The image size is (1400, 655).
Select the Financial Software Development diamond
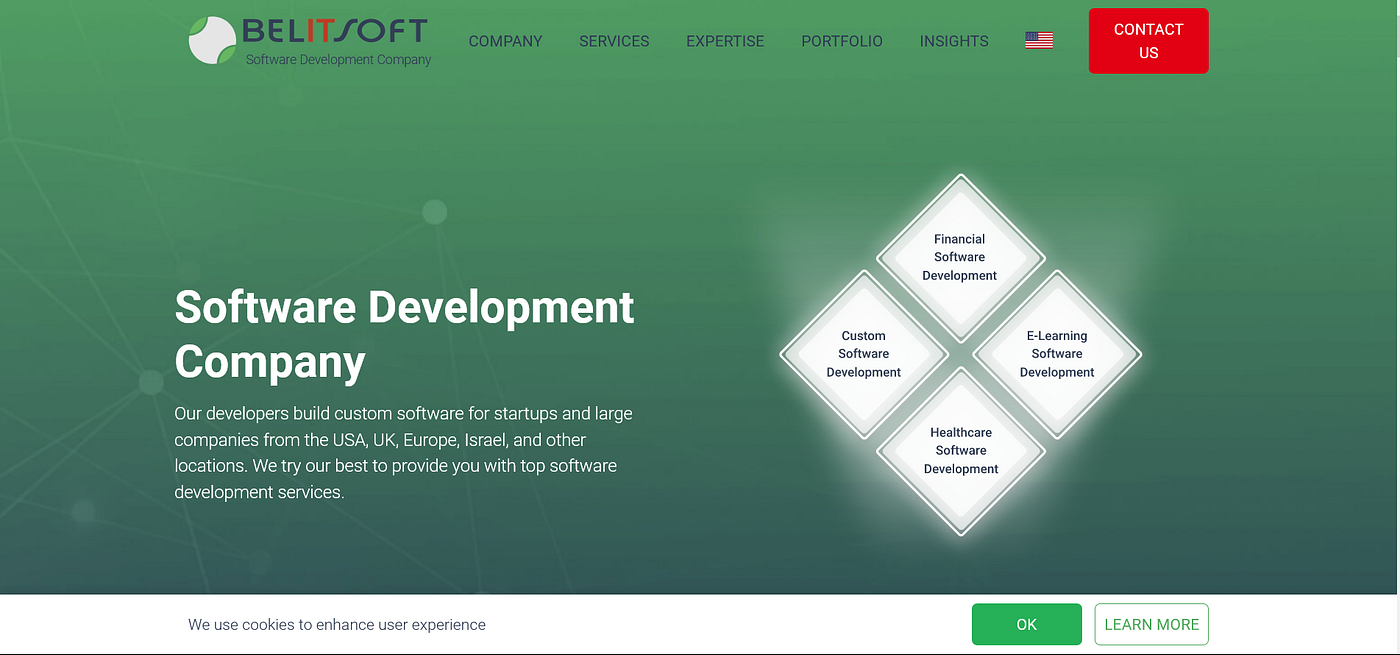click(959, 257)
